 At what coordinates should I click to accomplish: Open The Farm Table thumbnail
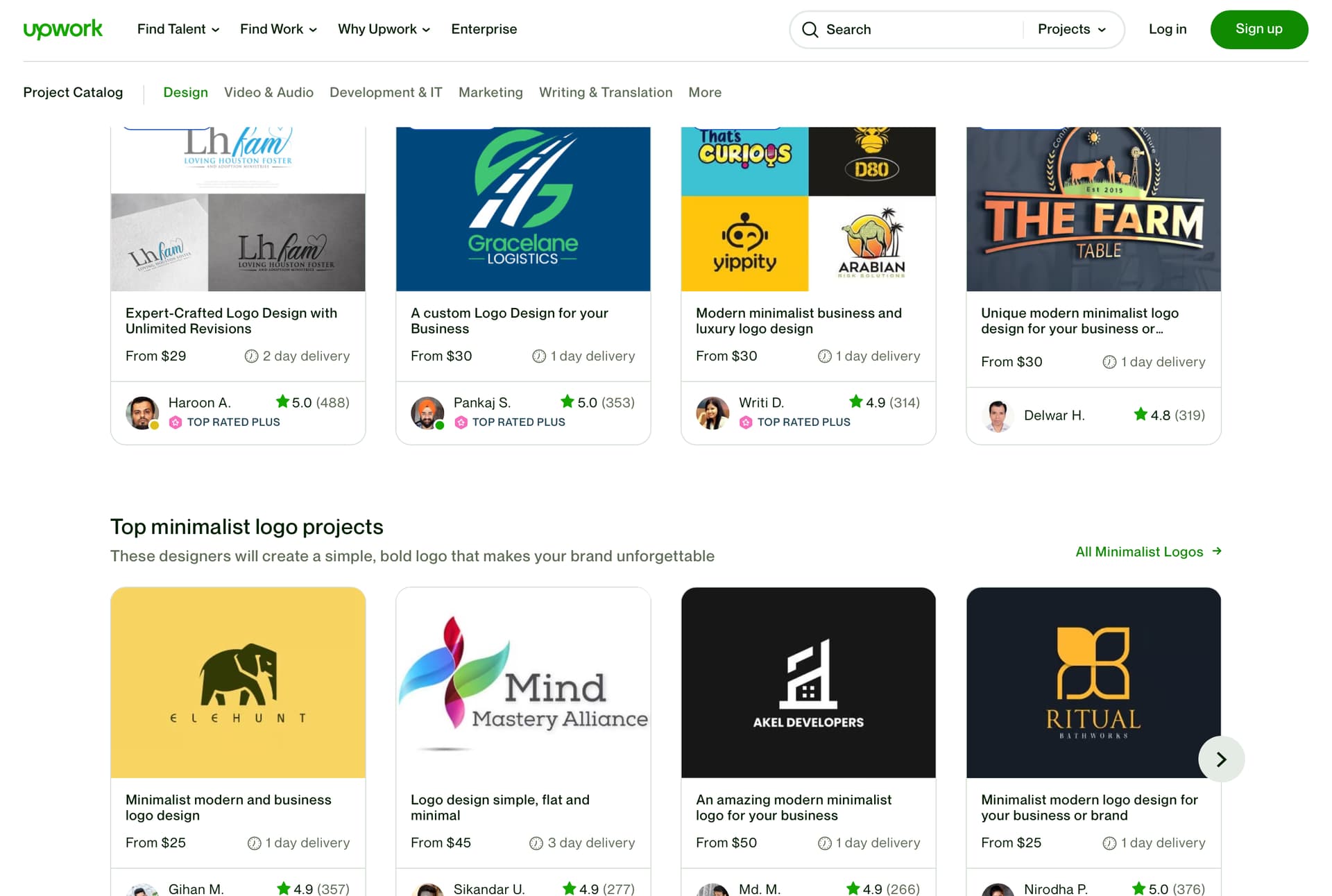[1093, 209]
